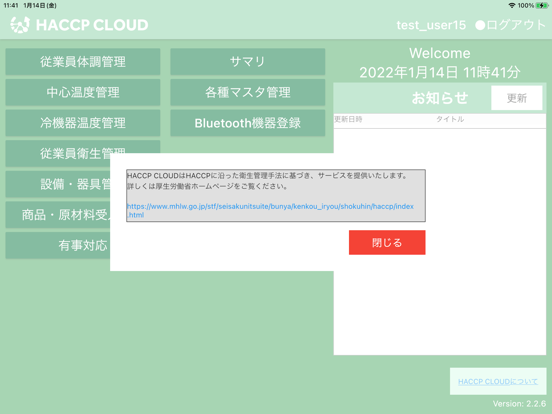Open 設備・器具 management button
This screenshot has height=414, width=552.
58,184
